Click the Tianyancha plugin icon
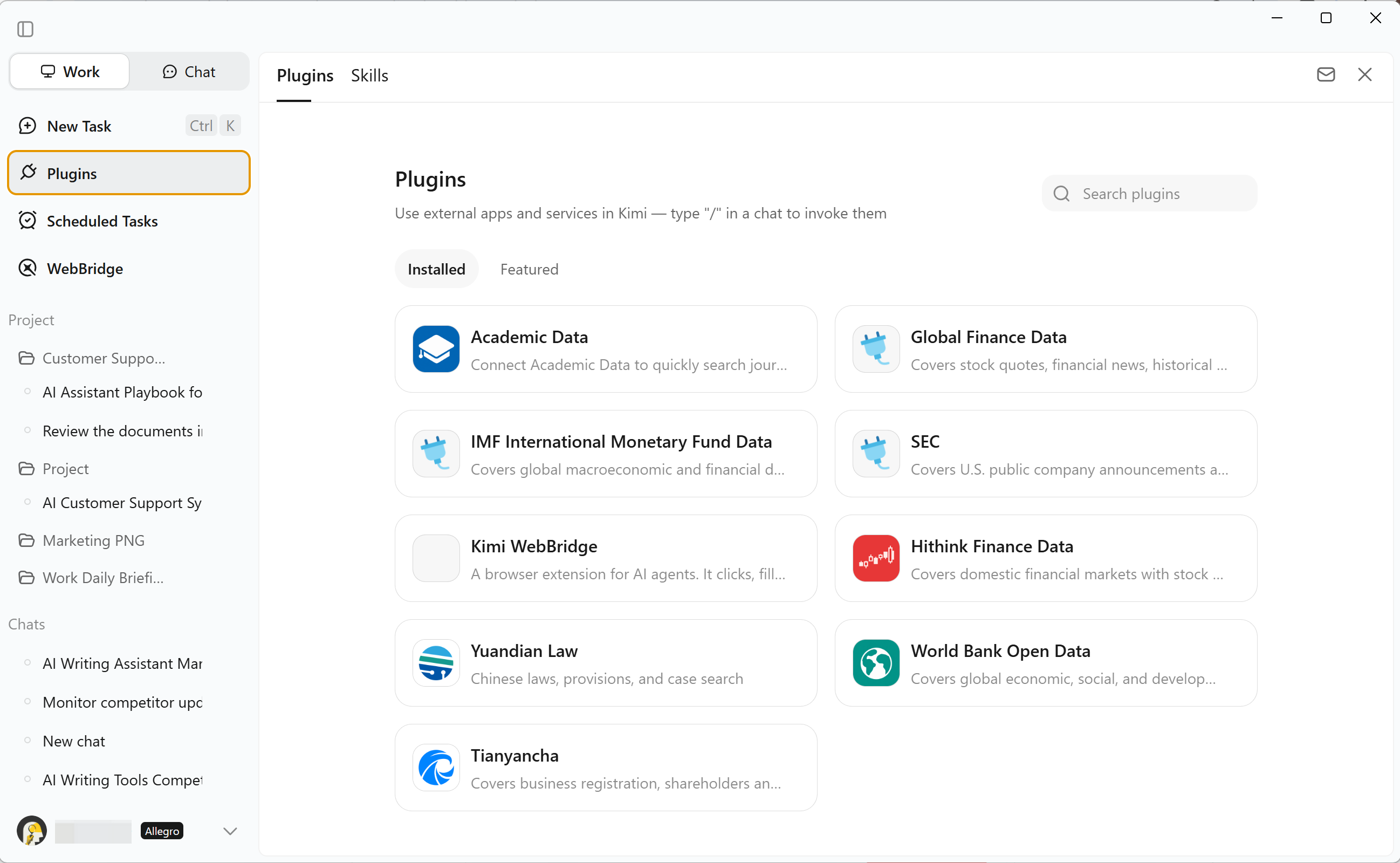This screenshot has width=1400, height=863. pos(436,767)
